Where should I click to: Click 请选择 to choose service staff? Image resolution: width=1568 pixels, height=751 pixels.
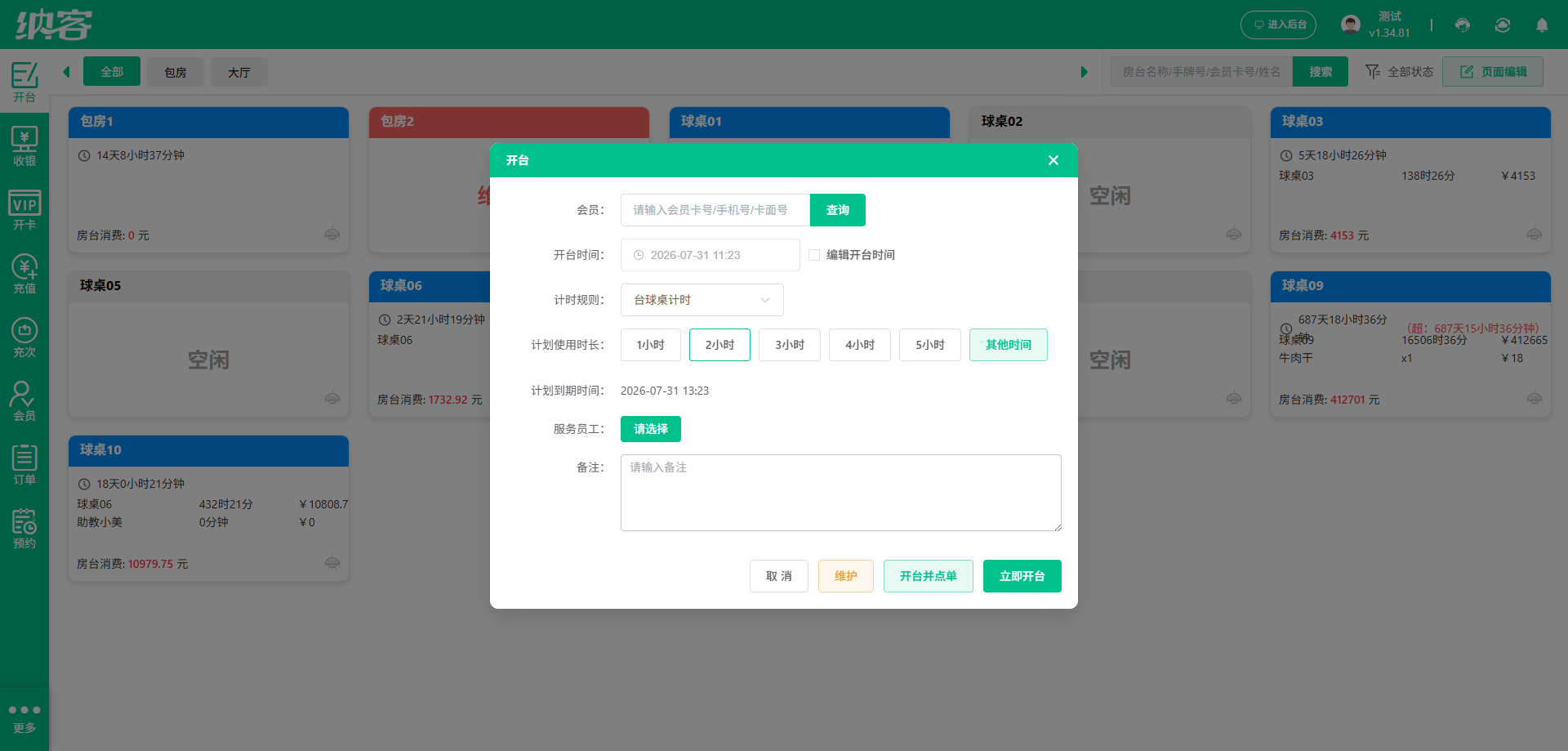(x=651, y=429)
